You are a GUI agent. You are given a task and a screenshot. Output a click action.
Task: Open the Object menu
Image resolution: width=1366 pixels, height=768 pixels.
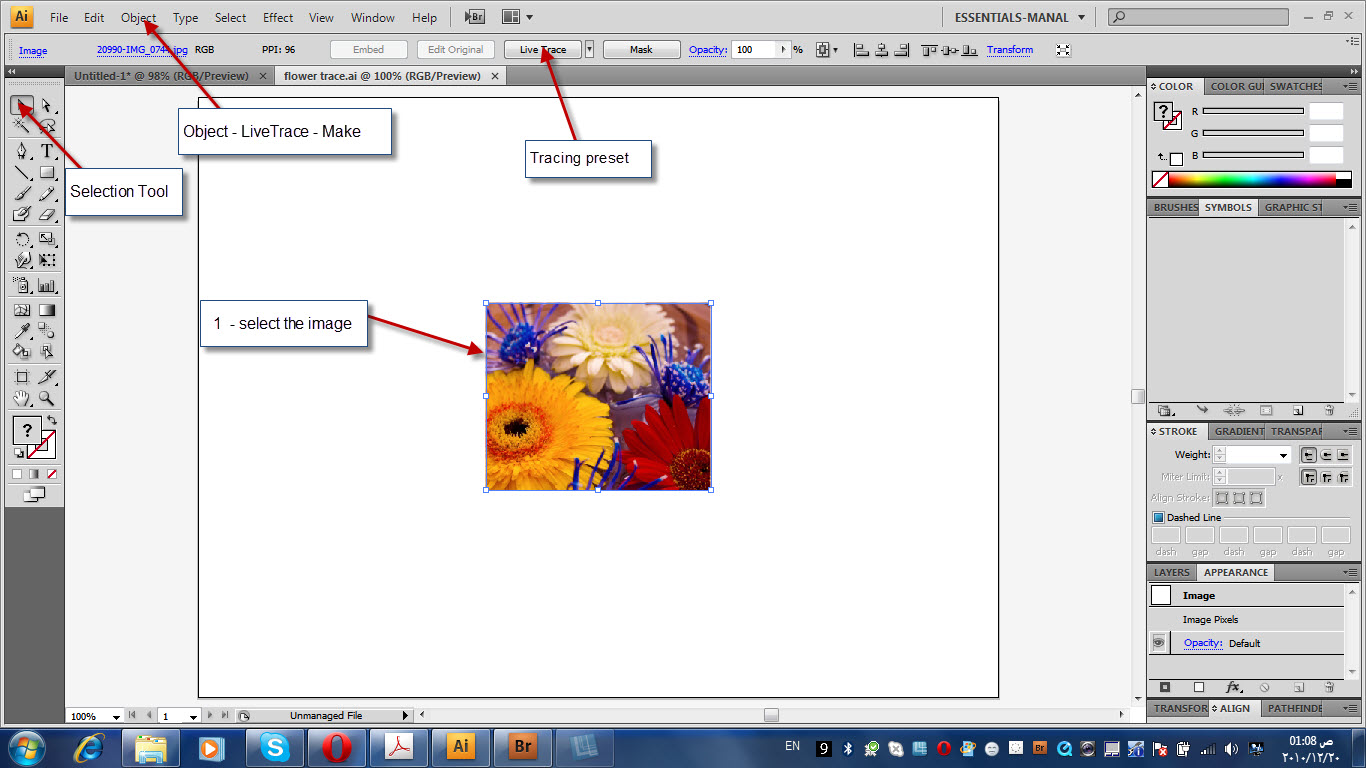[138, 17]
